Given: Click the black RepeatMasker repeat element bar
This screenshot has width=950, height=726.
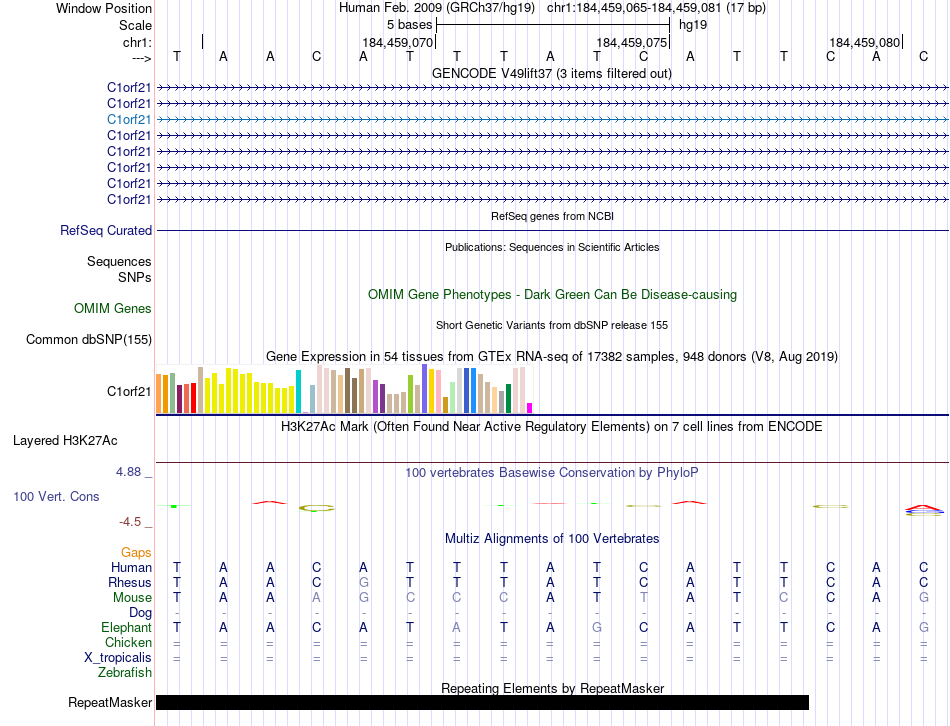Looking at the screenshot, I should click(x=482, y=702).
